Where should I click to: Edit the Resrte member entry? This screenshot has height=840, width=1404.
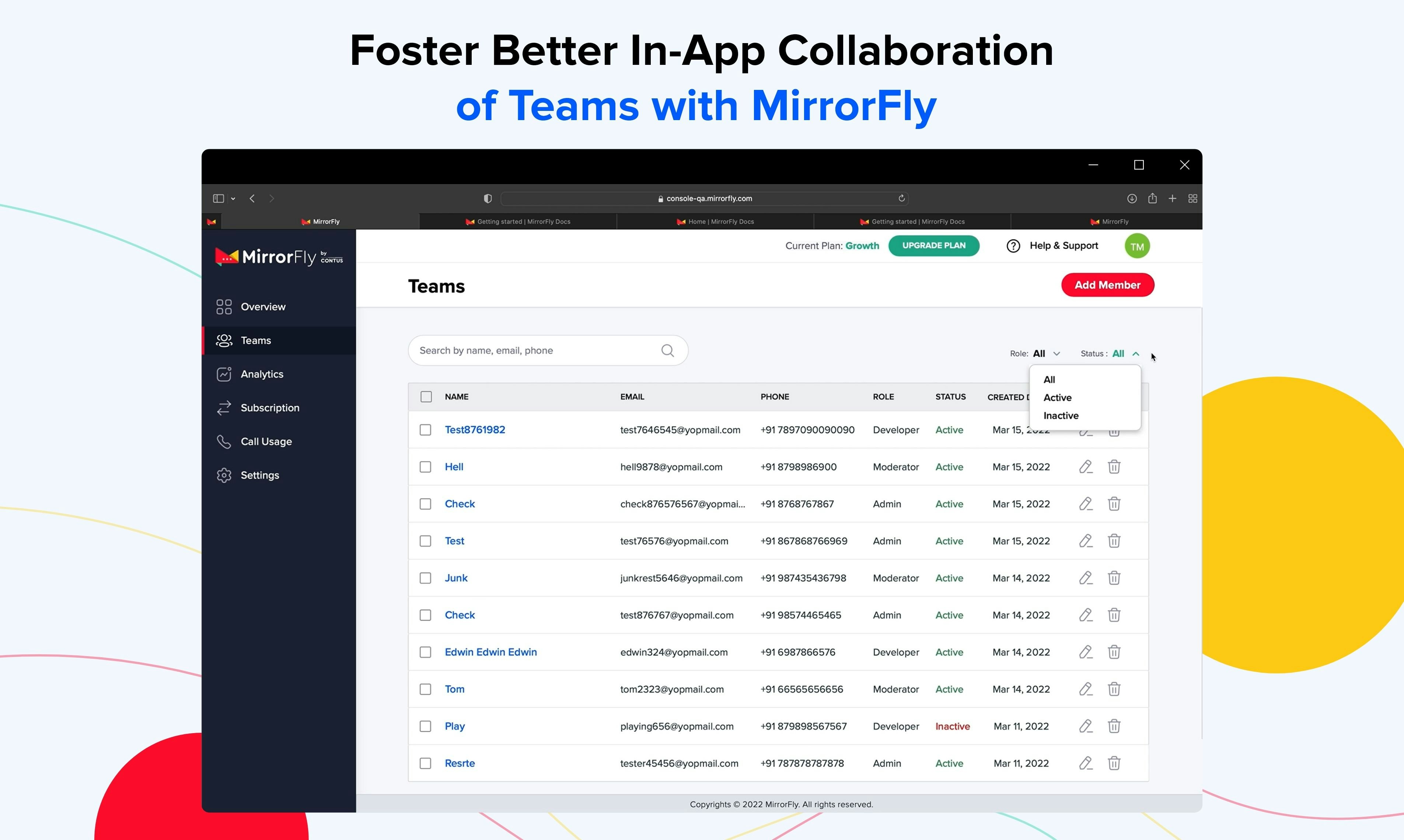click(x=1085, y=763)
